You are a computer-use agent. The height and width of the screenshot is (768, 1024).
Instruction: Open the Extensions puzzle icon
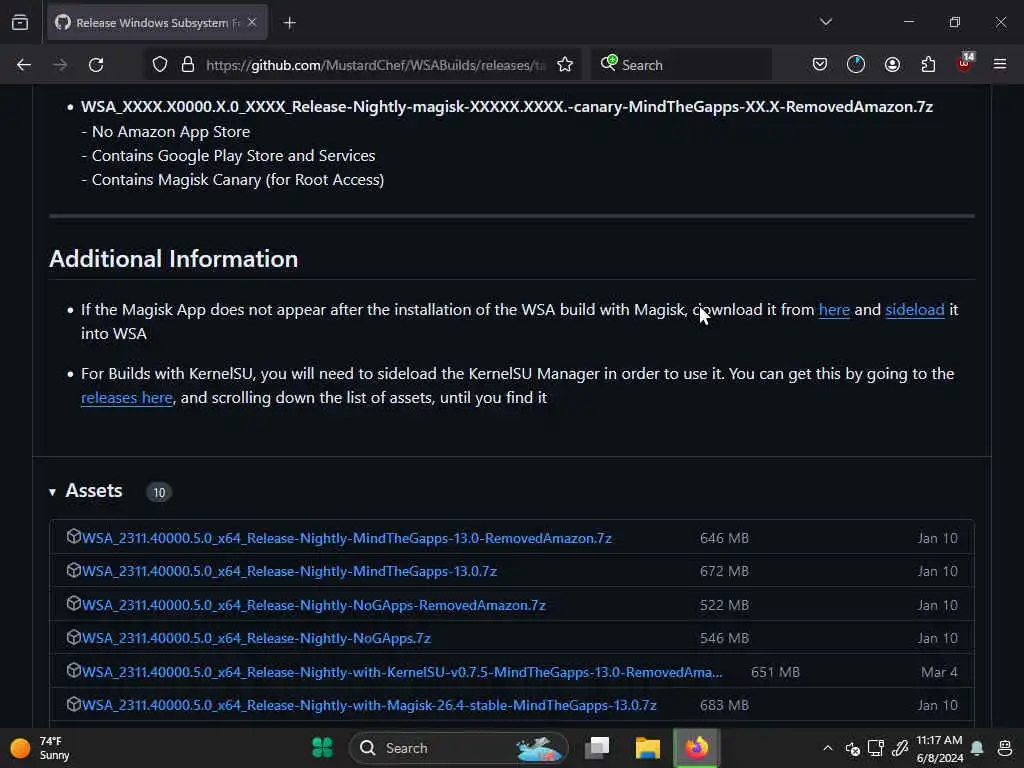pos(928,64)
